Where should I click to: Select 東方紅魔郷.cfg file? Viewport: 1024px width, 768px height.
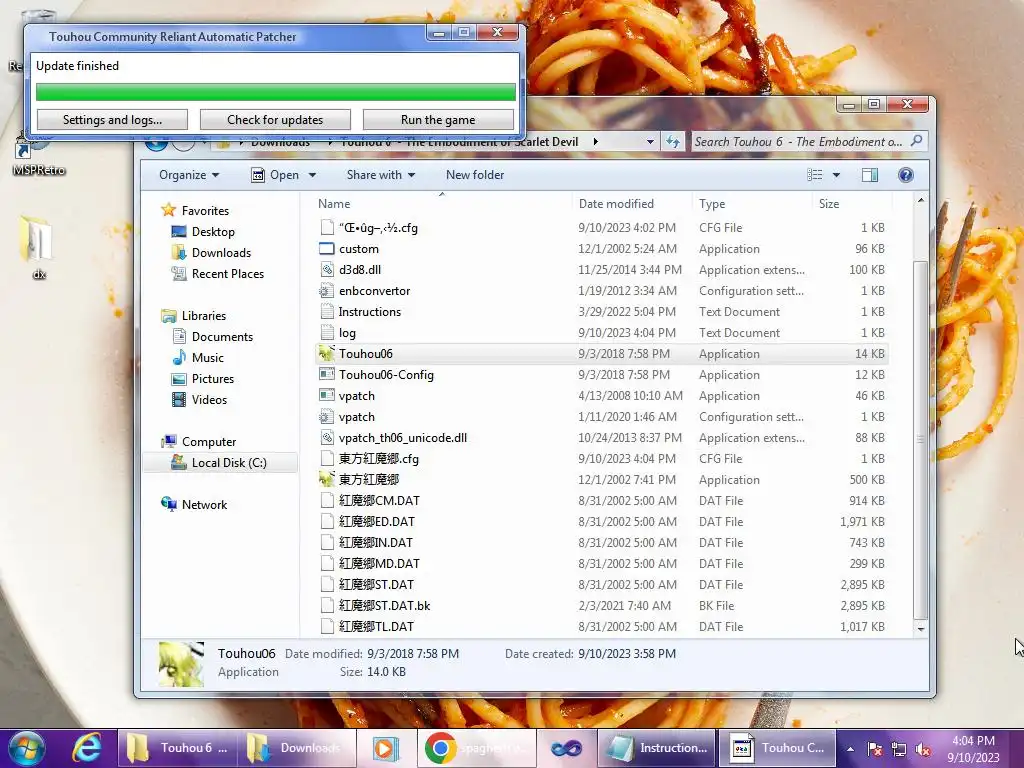click(x=379, y=458)
